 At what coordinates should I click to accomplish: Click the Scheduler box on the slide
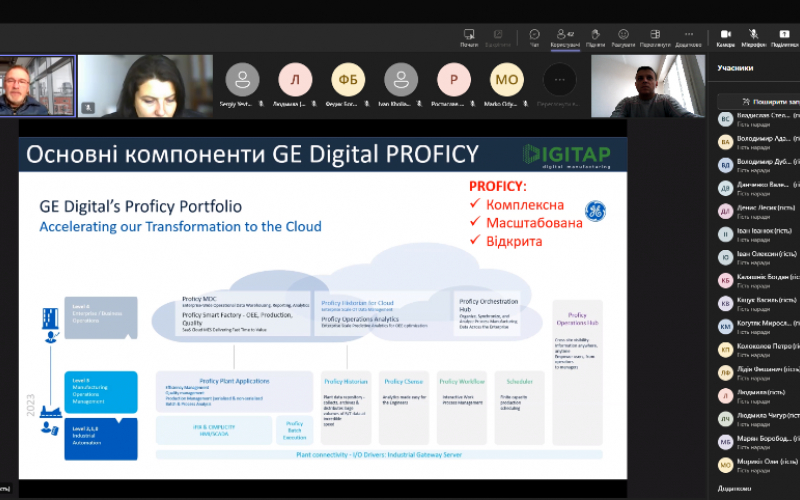519,408
